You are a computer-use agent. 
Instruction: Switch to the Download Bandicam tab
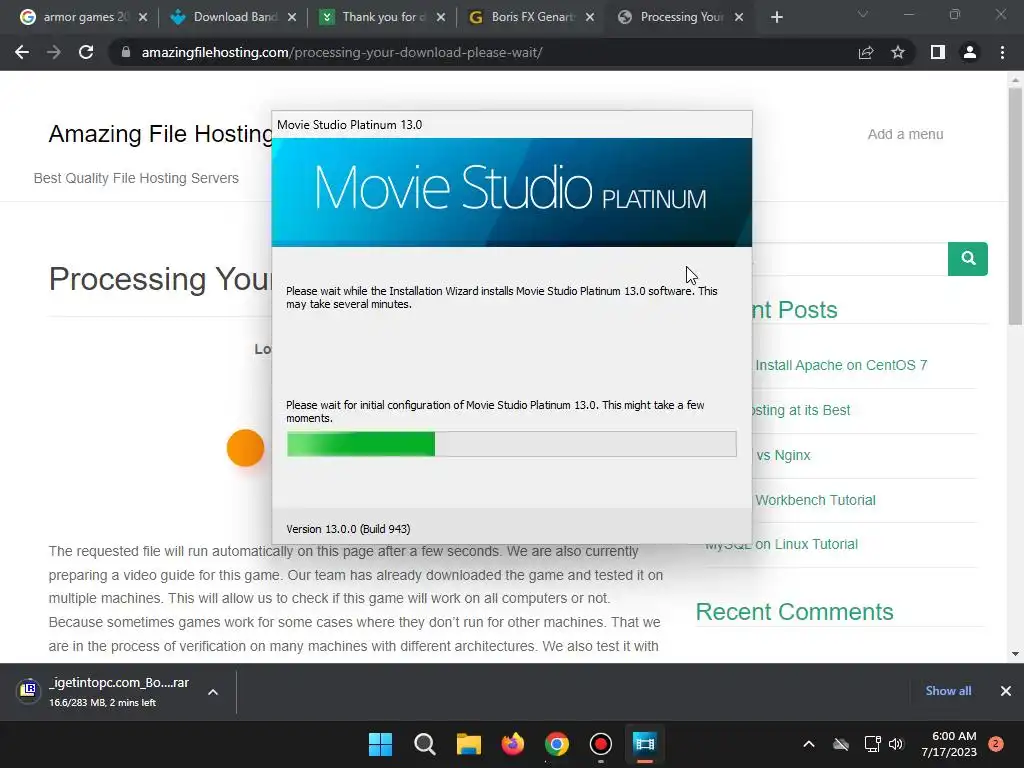coord(234,17)
